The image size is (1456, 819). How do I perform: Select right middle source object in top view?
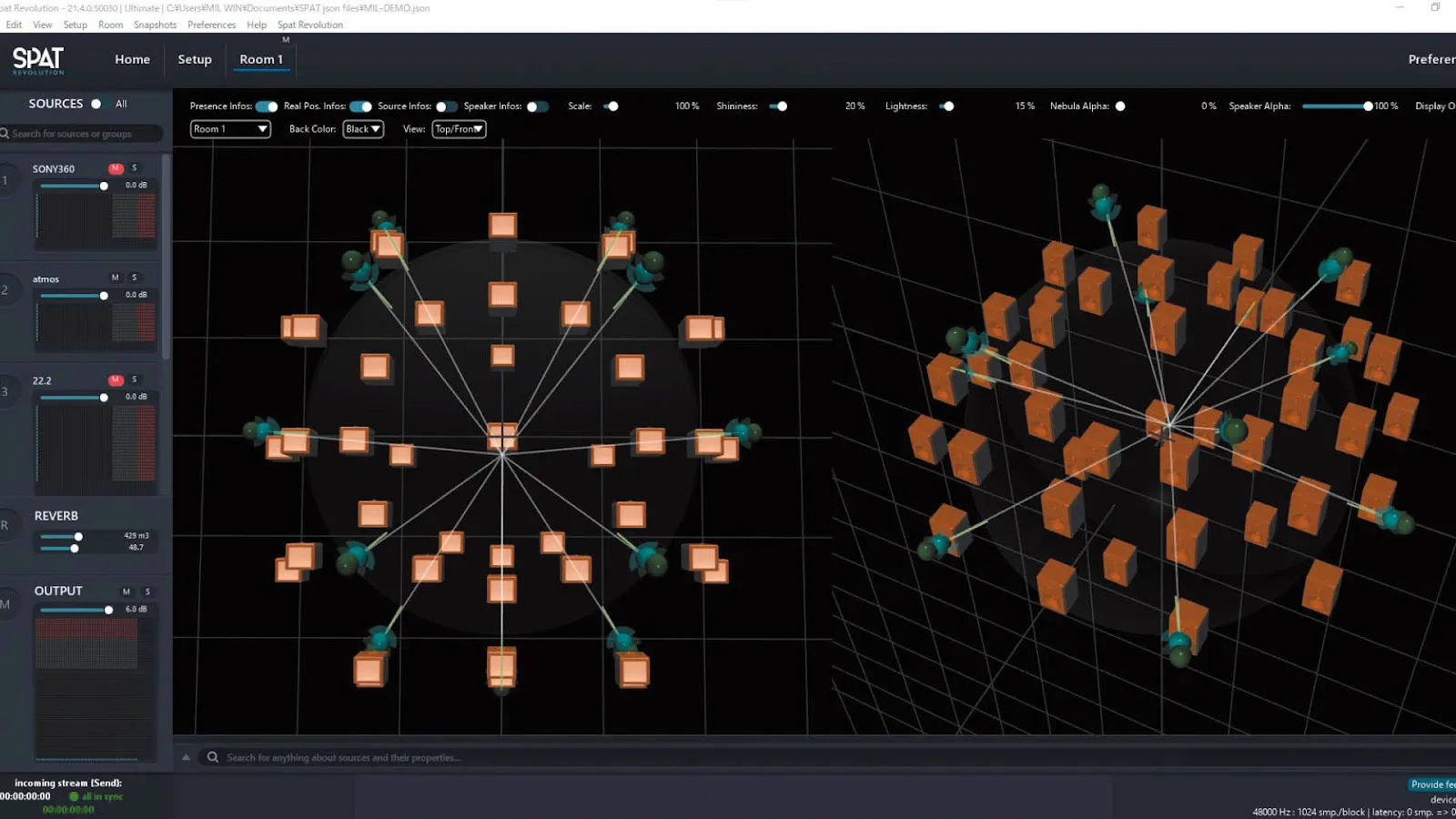coord(743,430)
